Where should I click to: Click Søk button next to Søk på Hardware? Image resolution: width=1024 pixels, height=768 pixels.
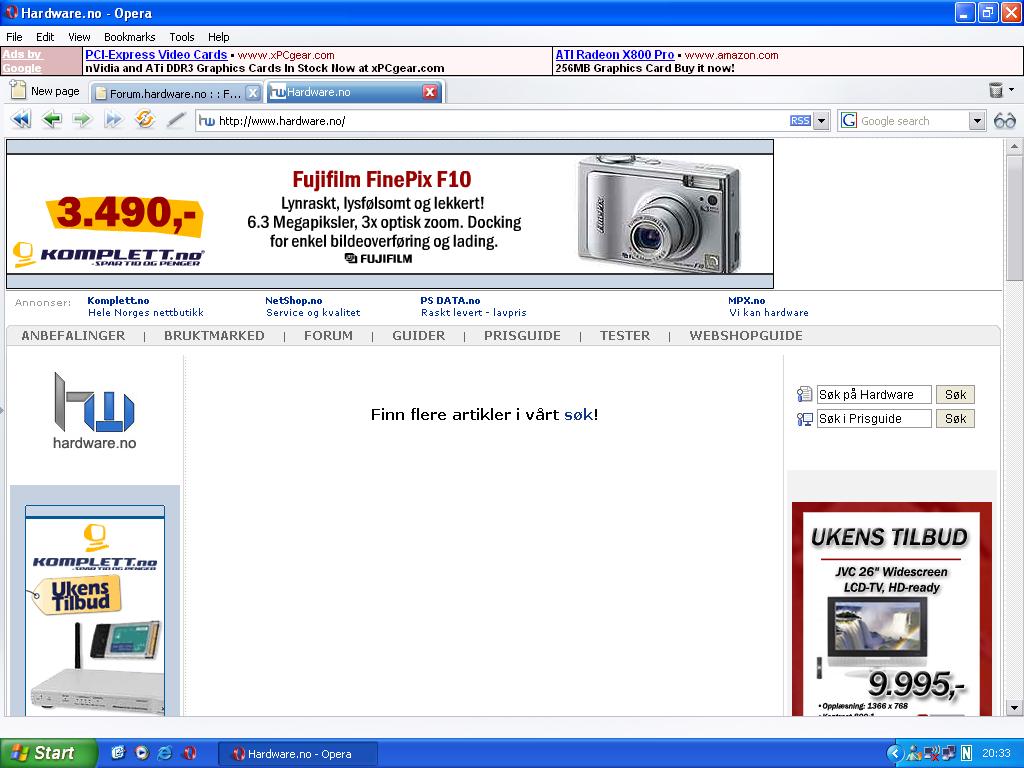(x=955, y=394)
